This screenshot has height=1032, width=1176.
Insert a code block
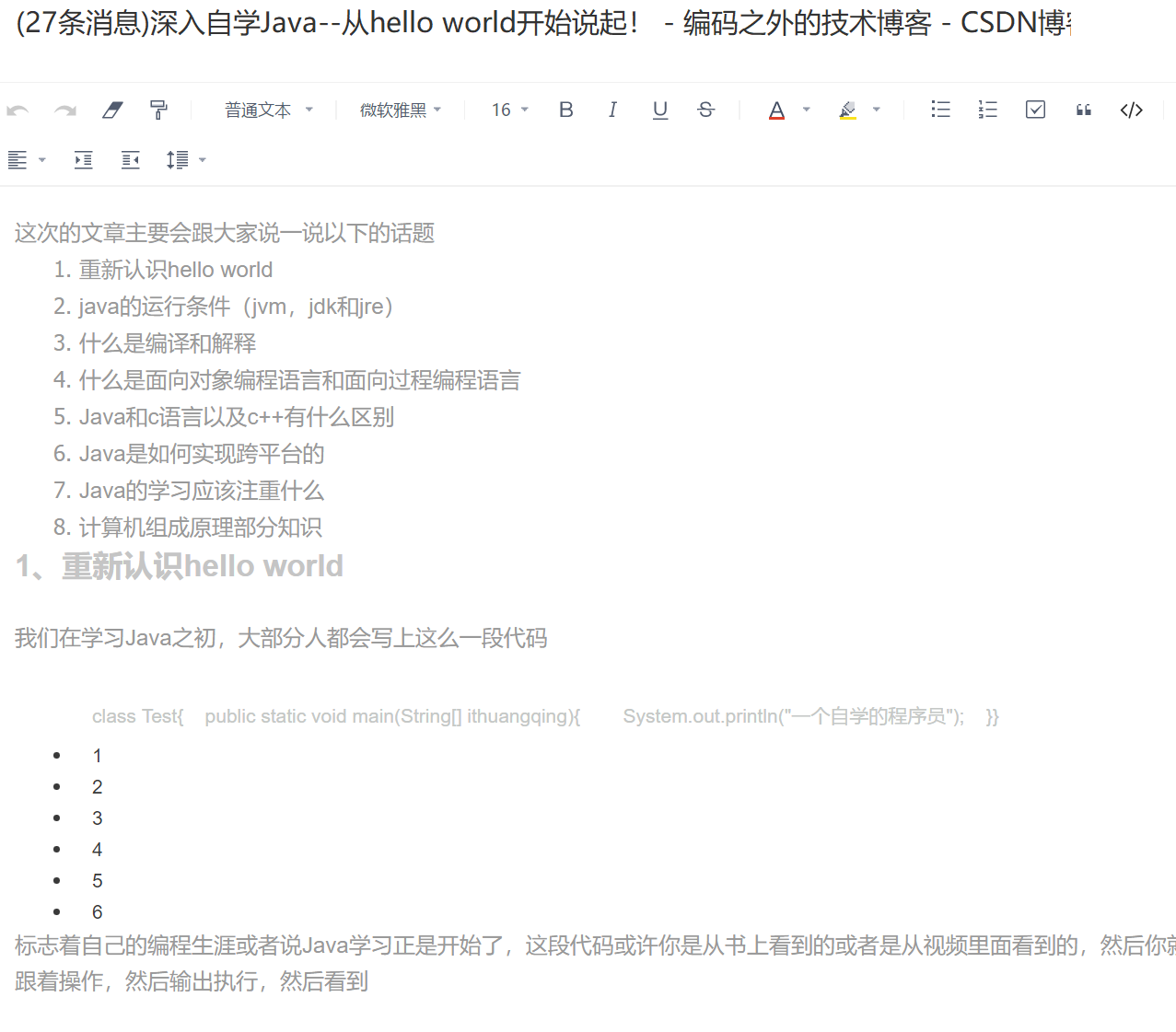tap(1131, 110)
